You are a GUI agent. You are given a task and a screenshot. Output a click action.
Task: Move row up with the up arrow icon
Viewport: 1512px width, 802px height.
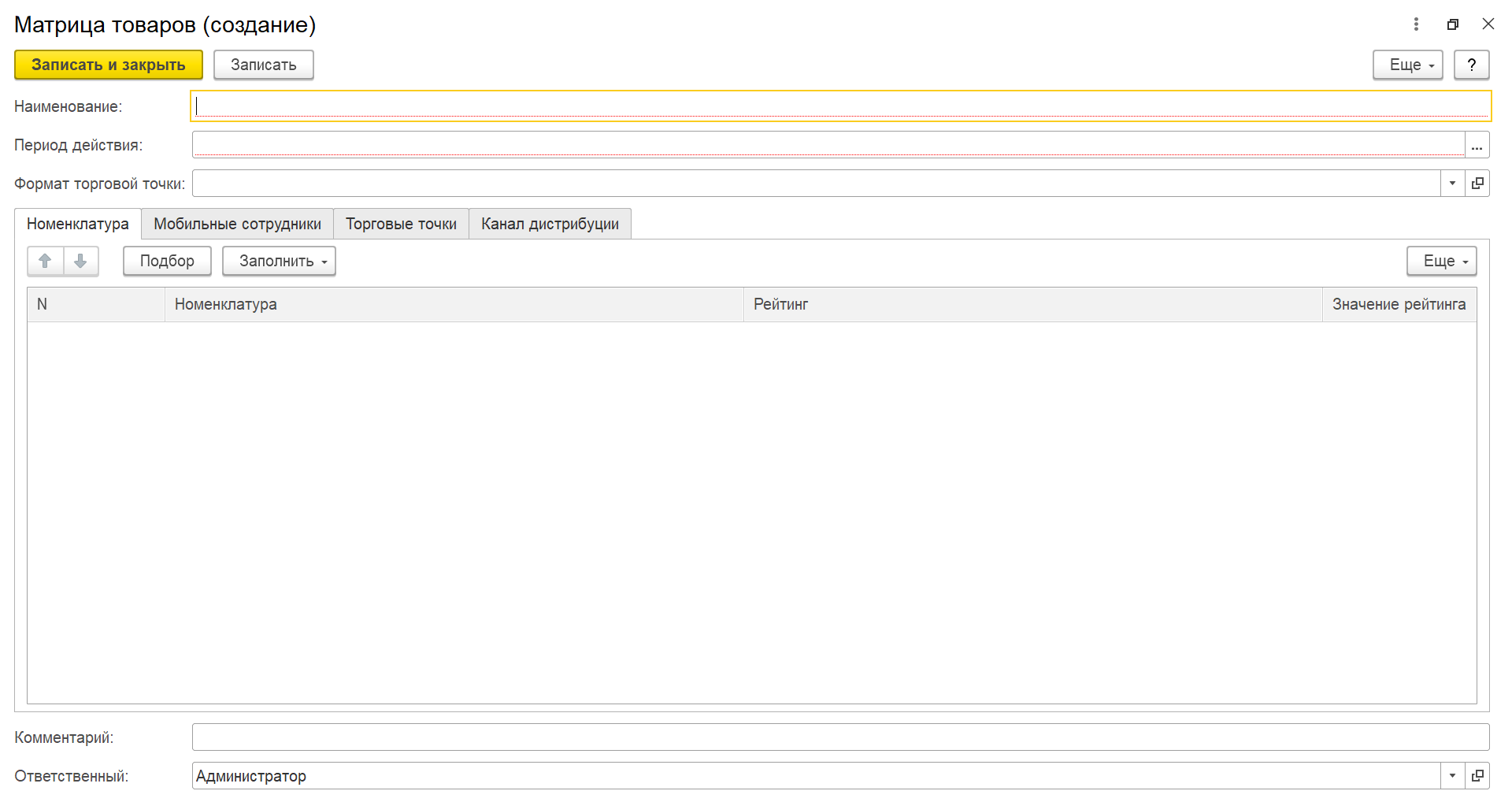coord(45,261)
